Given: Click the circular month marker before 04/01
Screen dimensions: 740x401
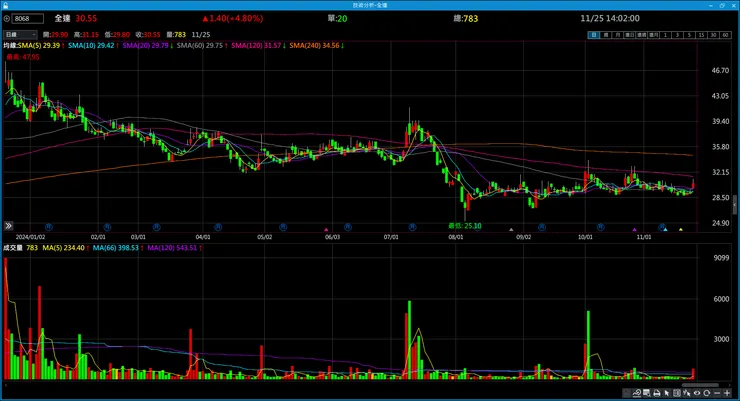Looking at the screenshot, I should [156, 227].
